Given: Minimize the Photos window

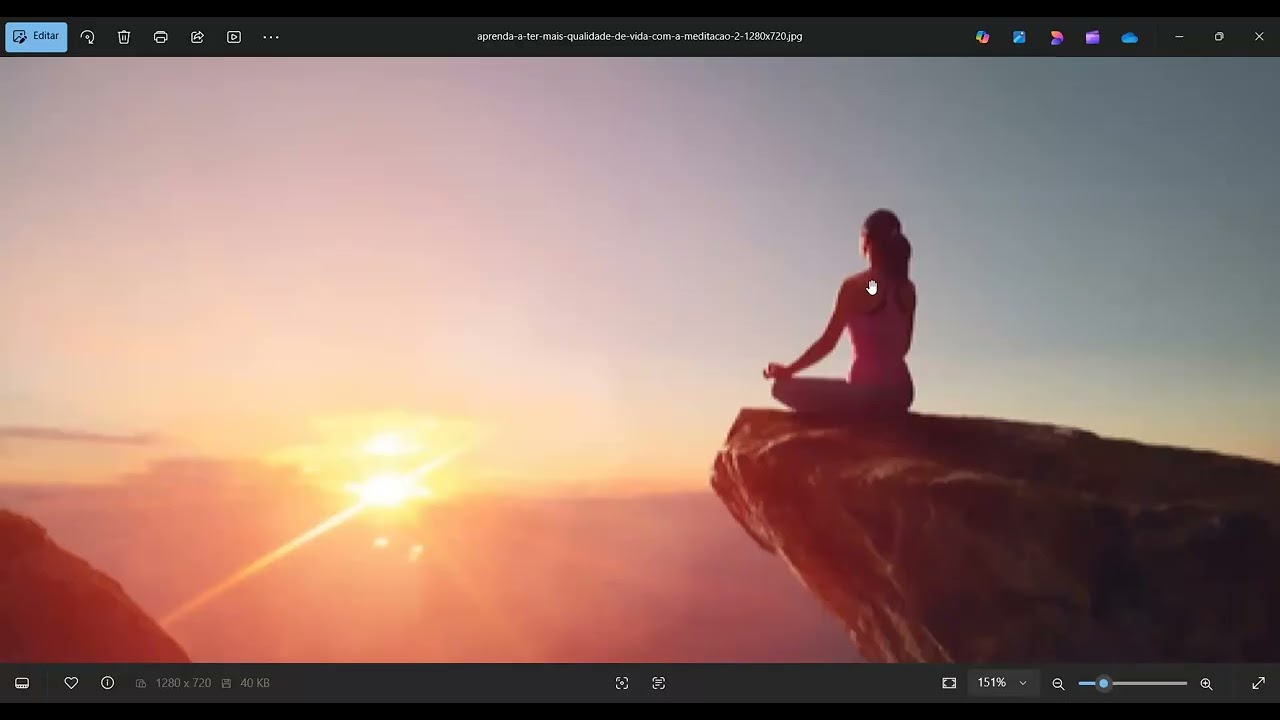Looking at the screenshot, I should click(x=1179, y=37).
